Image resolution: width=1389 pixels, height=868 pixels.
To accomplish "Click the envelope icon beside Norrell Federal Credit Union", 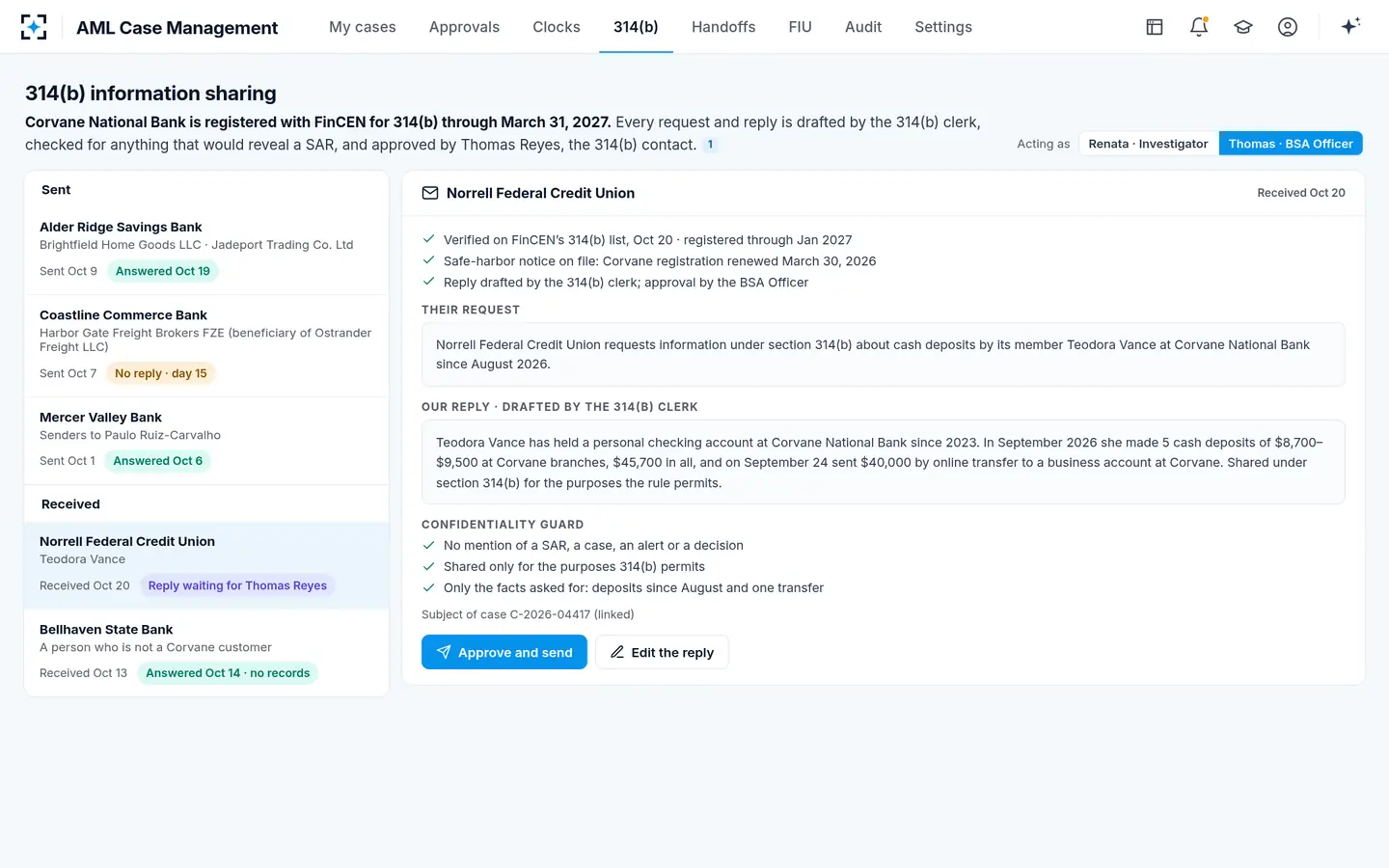I will (x=430, y=193).
